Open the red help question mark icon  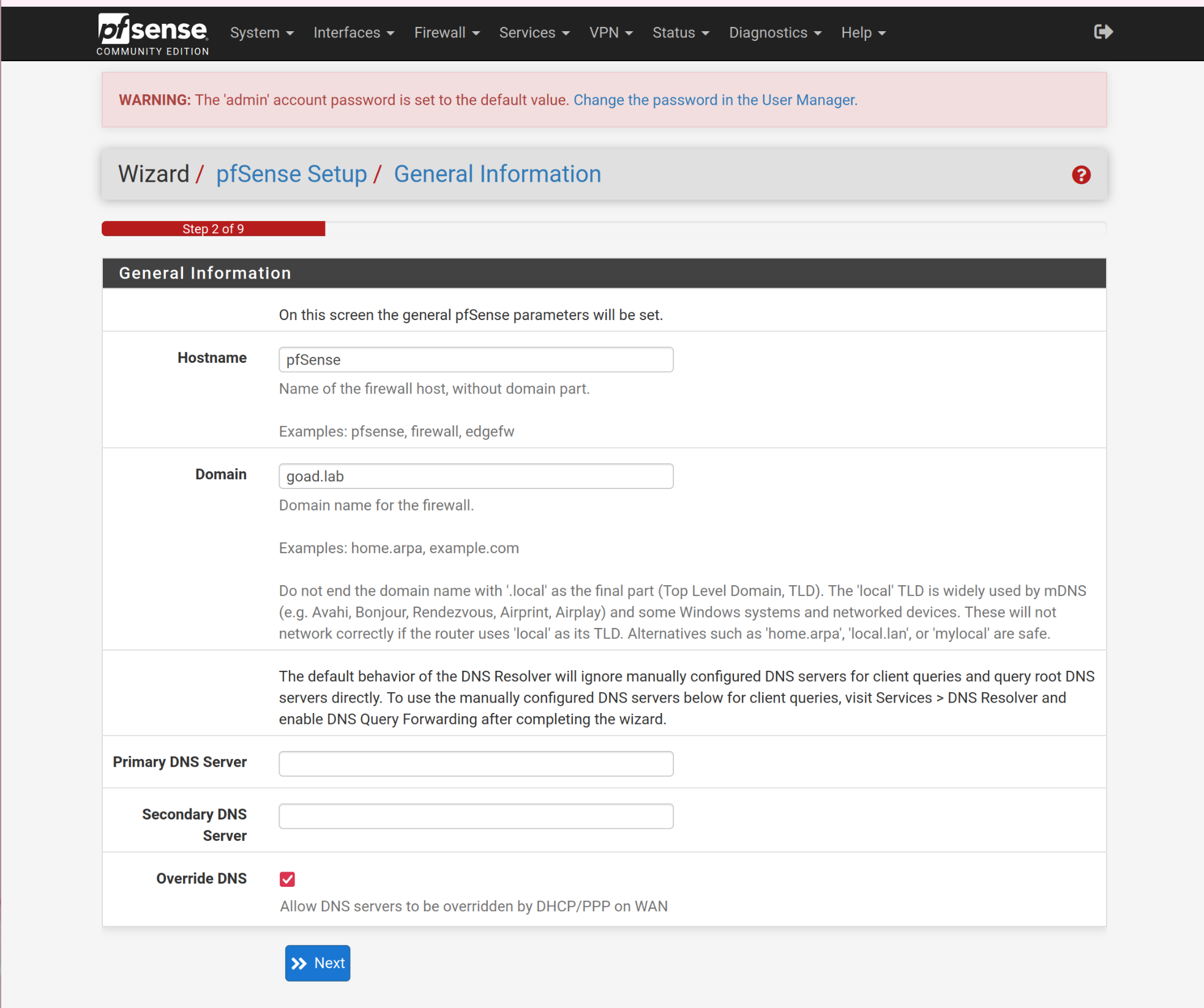click(1080, 175)
